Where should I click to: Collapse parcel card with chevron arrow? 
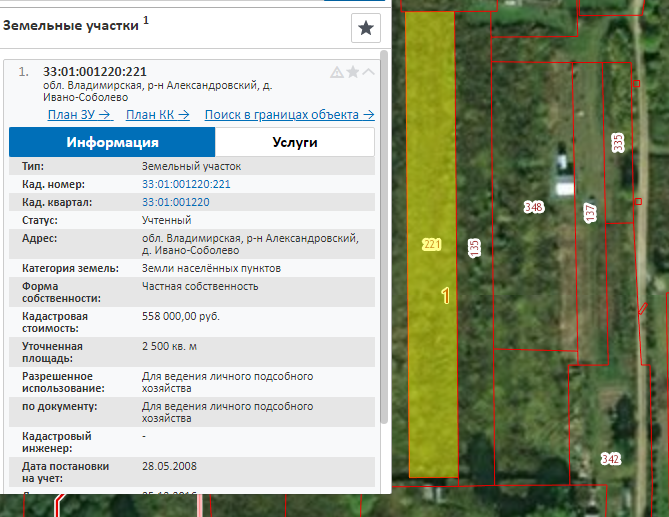point(369,72)
